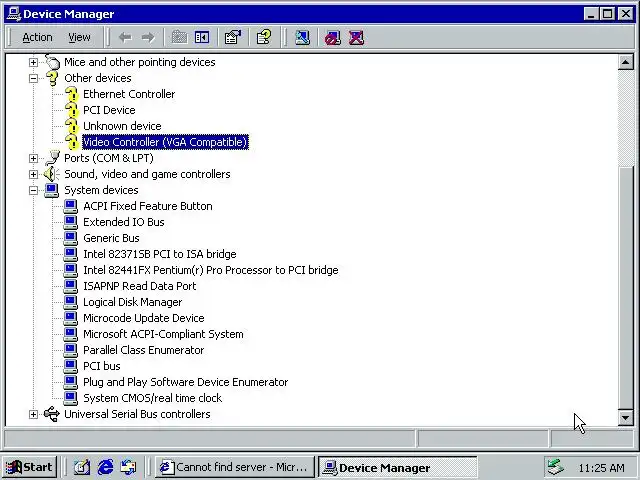Click the Uninstall device toolbar icon
This screenshot has height=480, width=640.
[x=356, y=38]
